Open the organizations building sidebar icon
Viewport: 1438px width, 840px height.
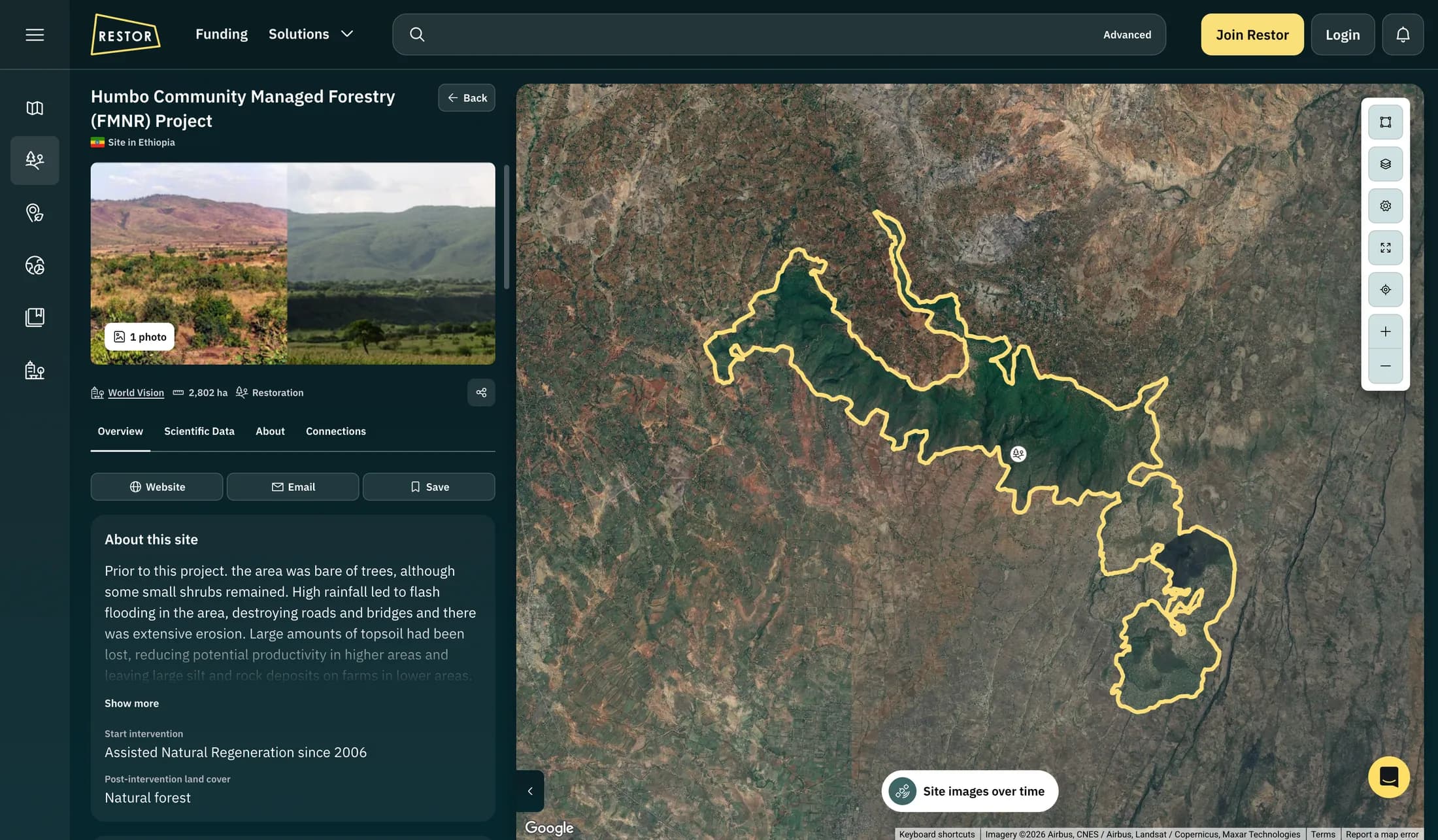35,370
